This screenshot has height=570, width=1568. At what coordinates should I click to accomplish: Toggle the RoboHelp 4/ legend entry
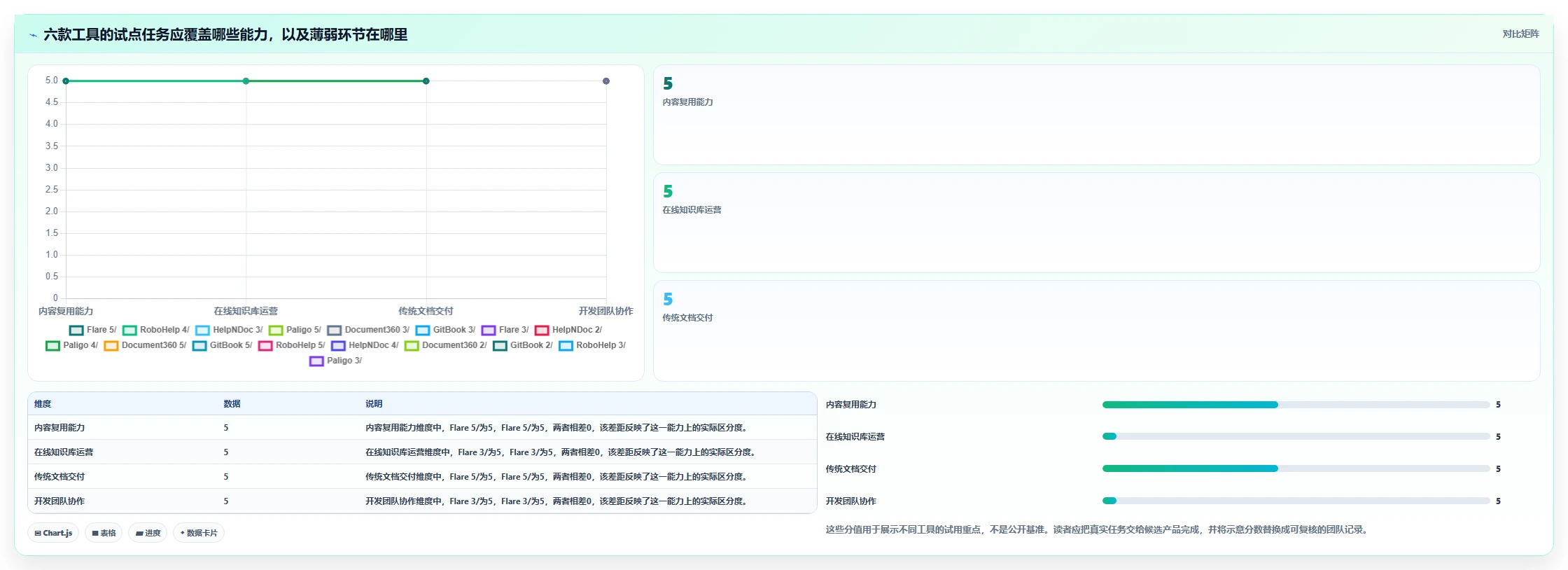pos(156,330)
